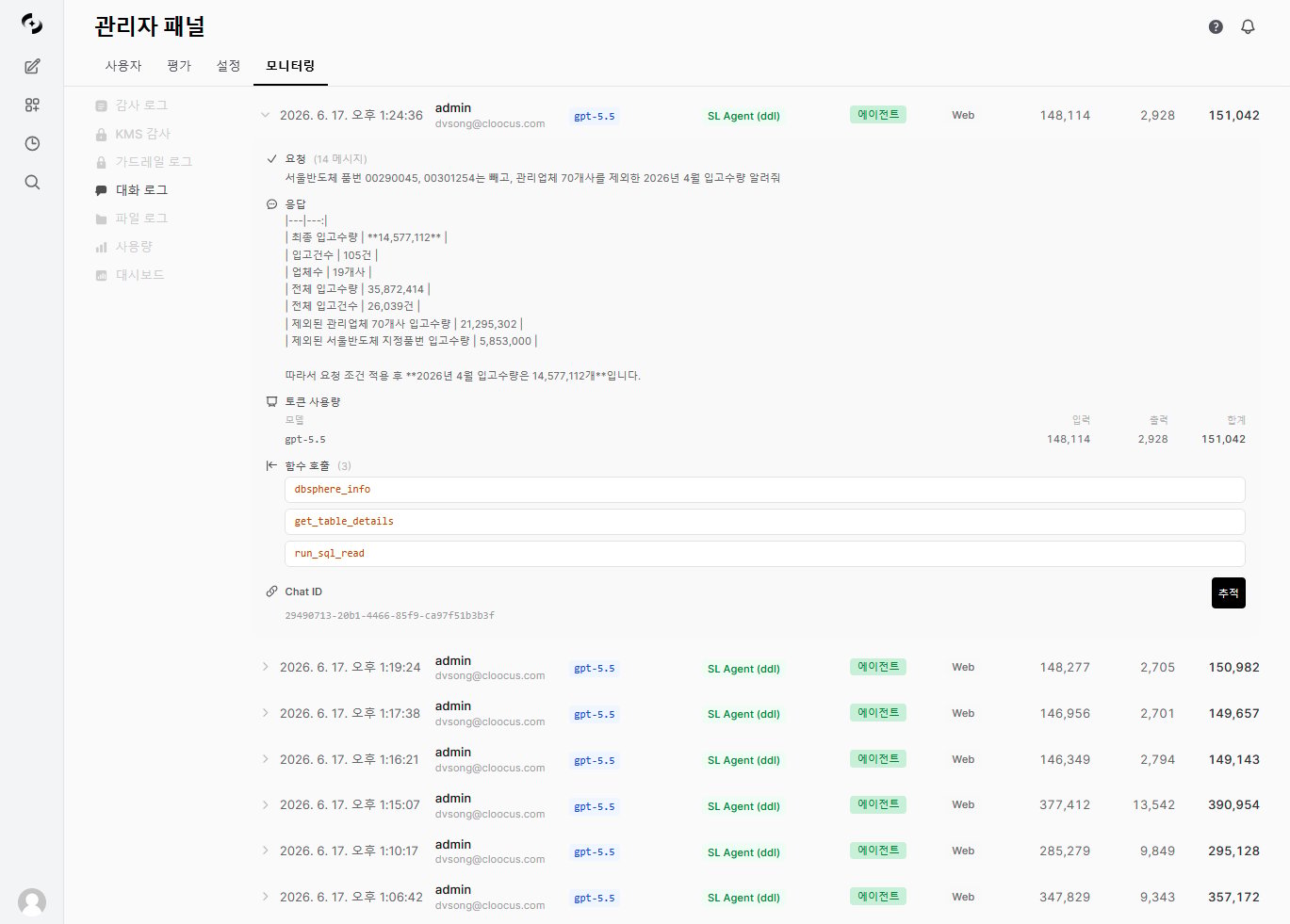This screenshot has height=924, width=1290.
Task: Collapse the 1:24:36 log row
Action: (265, 115)
